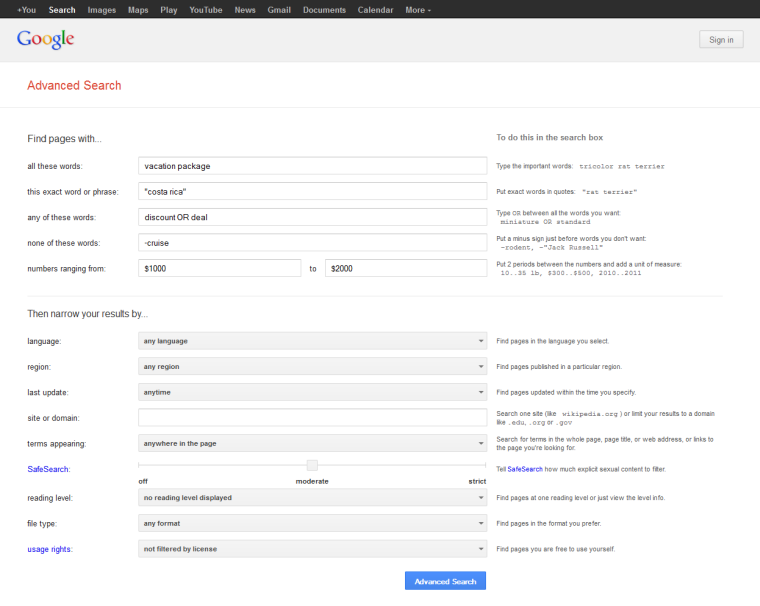
Task: Click the $2000 range end field
Action: point(406,269)
